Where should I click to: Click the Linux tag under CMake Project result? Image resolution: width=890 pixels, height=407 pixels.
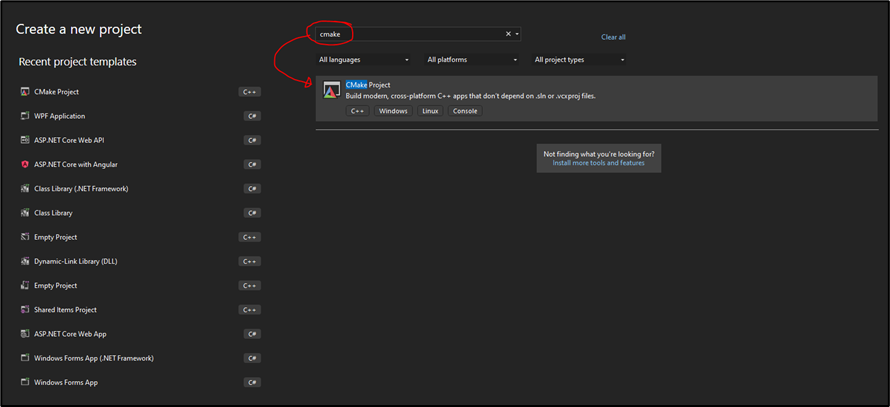430,111
